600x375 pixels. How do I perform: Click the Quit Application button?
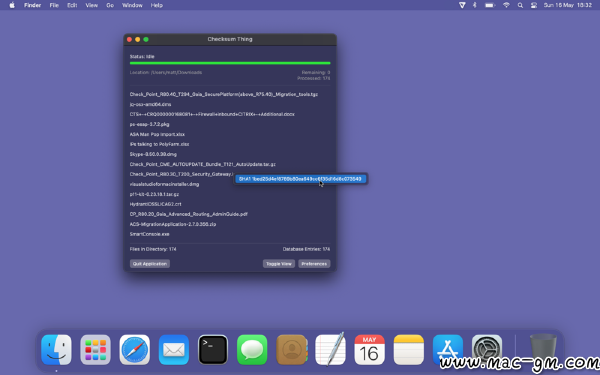click(150, 264)
